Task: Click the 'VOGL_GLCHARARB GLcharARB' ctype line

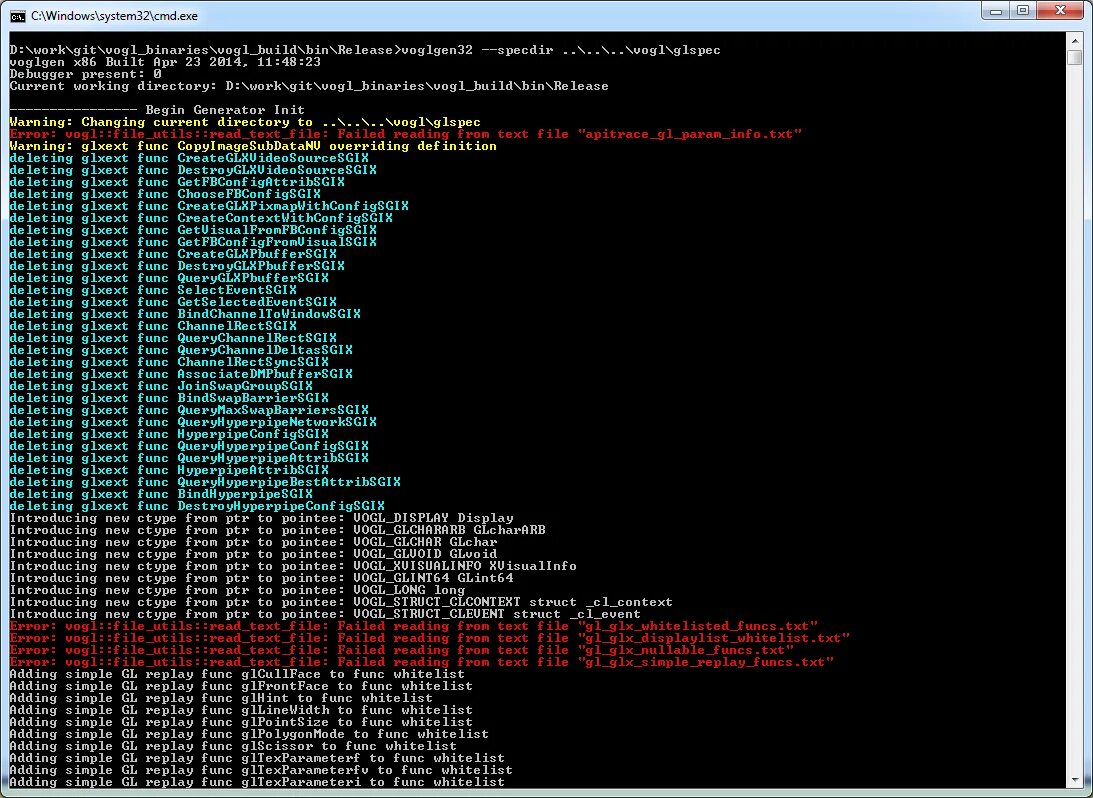Action: [277, 530]
